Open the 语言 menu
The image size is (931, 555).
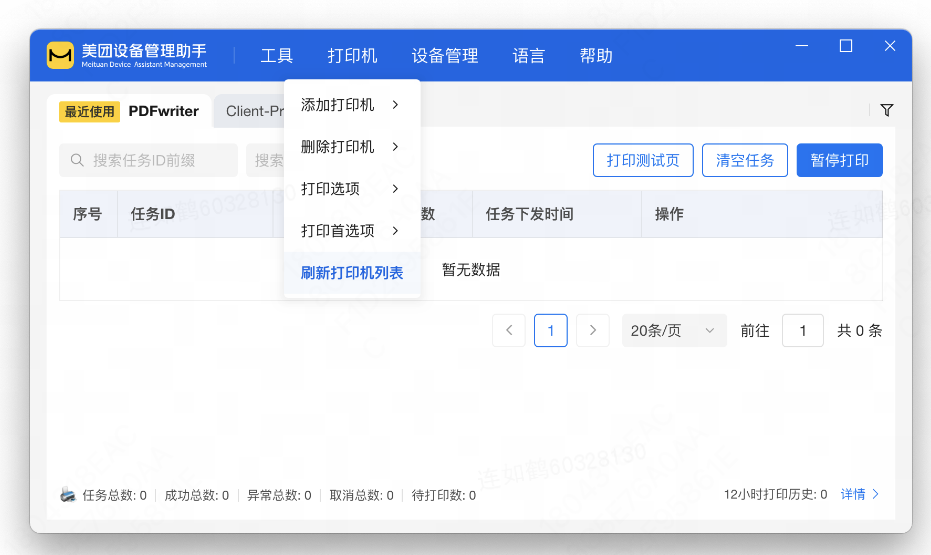[x=528, y=56]
